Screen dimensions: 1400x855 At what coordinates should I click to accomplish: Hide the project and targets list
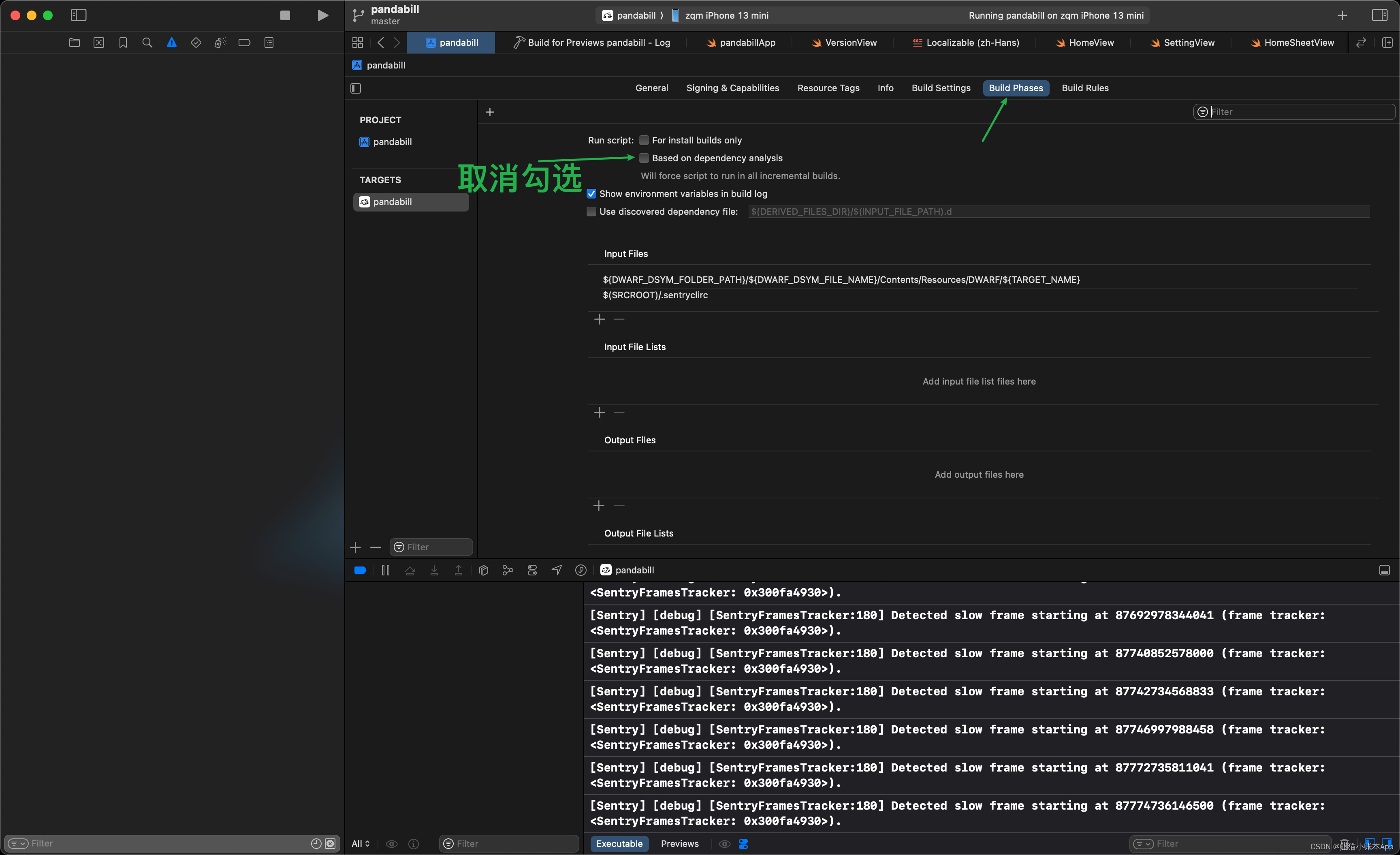coord(356,88)
